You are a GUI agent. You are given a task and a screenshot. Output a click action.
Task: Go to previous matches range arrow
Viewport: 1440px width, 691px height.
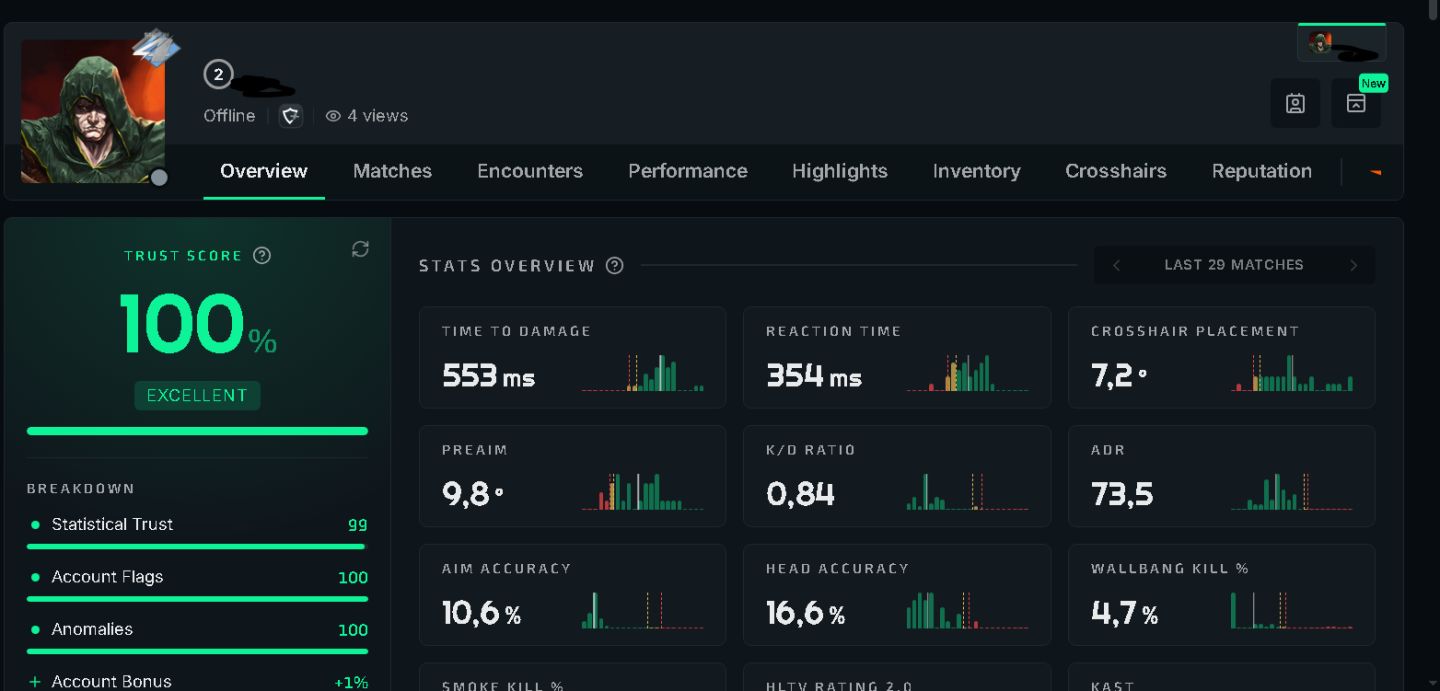click(1116, 265)
